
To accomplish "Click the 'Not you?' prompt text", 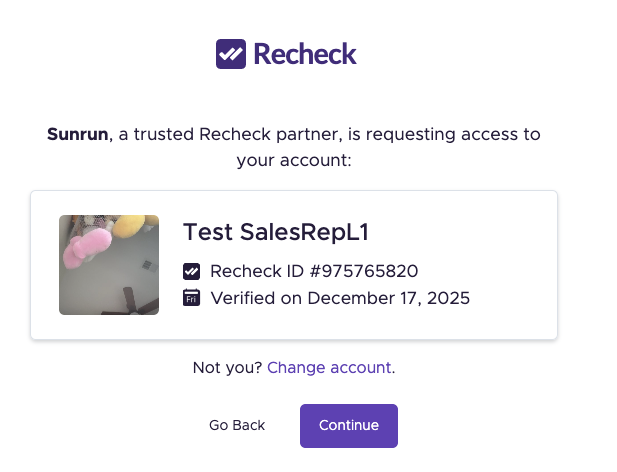I will (227, 368).
